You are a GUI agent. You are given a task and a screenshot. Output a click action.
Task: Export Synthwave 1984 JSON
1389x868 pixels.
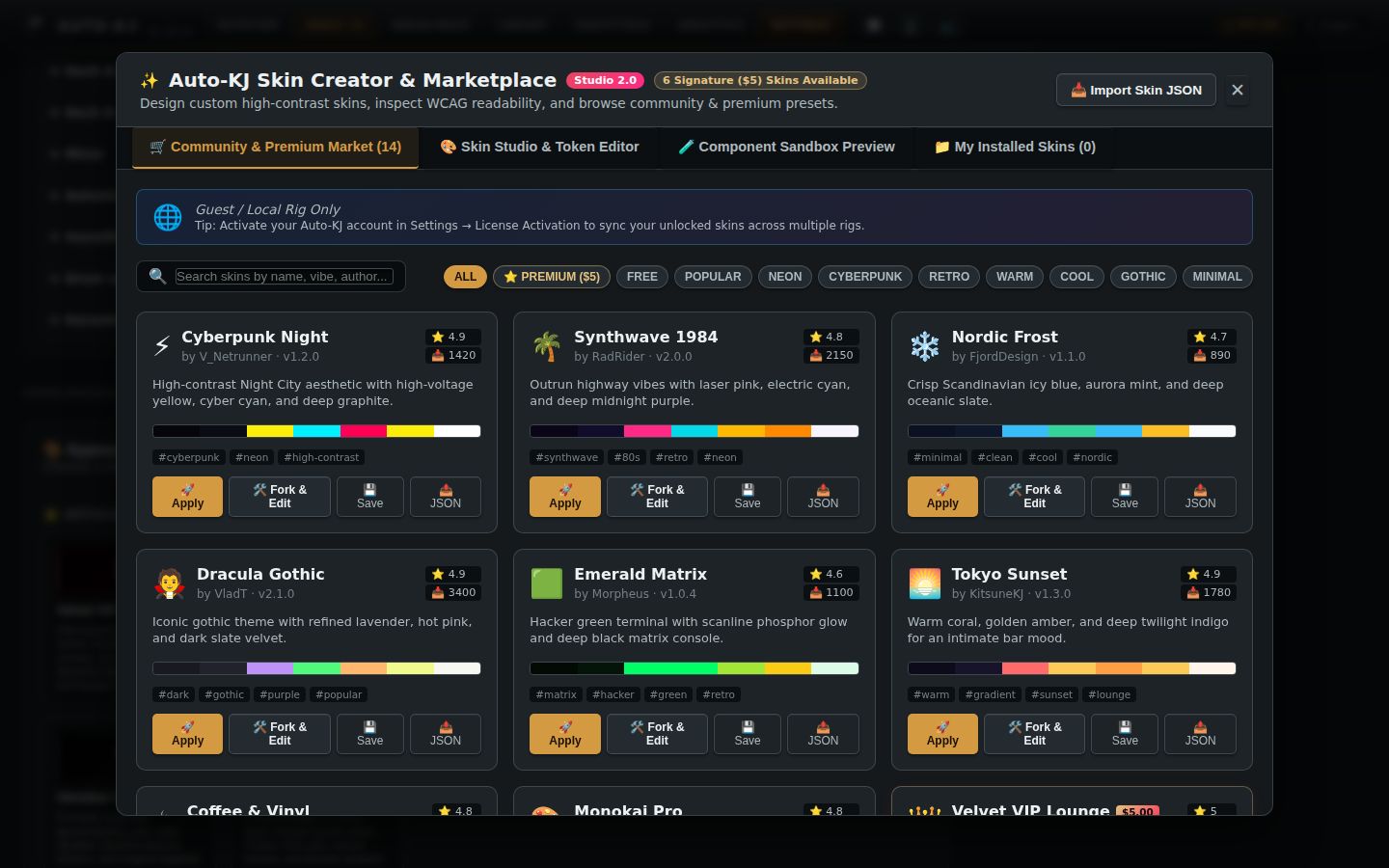[x=823, y=497]
